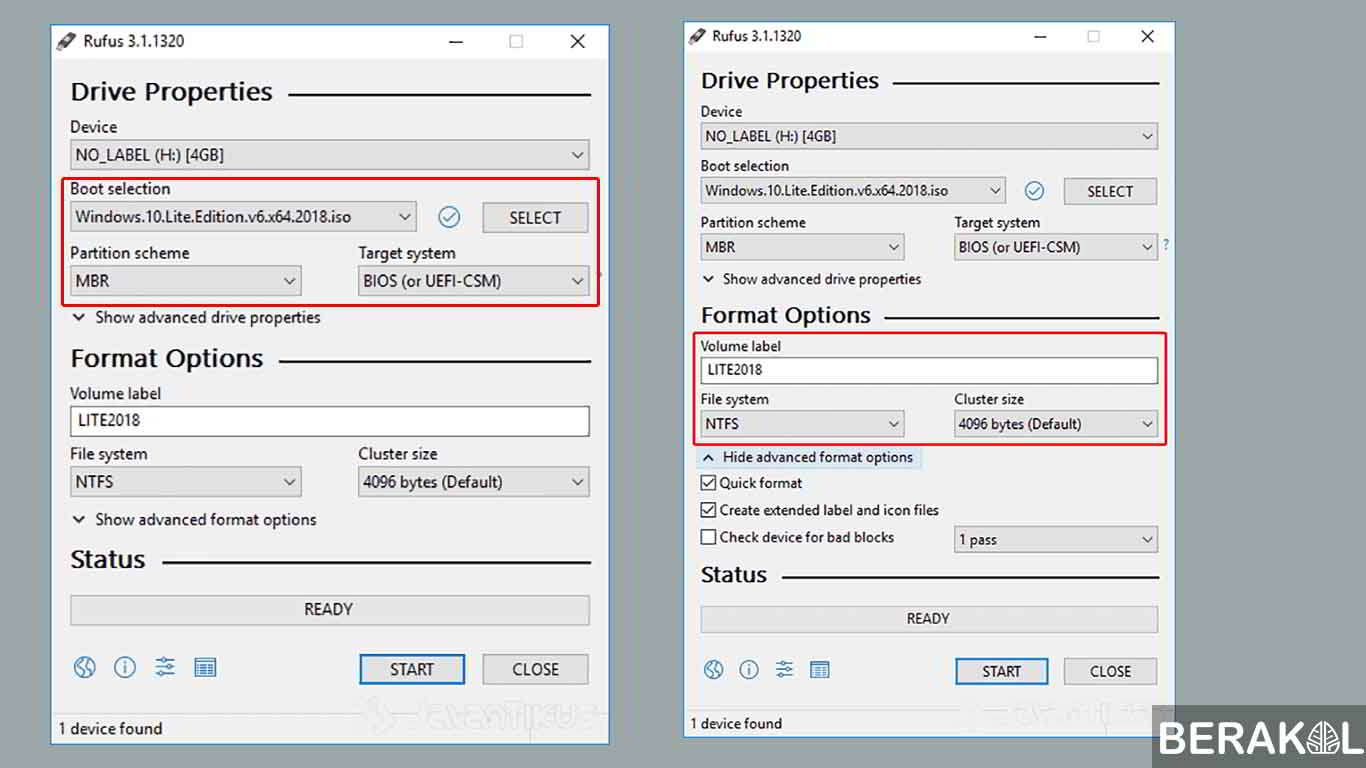Image resolution: width=1366 pixels, height=768 pixels.
Task: Click '1 device found' status in right window
Action: click(x=736, y=723)
